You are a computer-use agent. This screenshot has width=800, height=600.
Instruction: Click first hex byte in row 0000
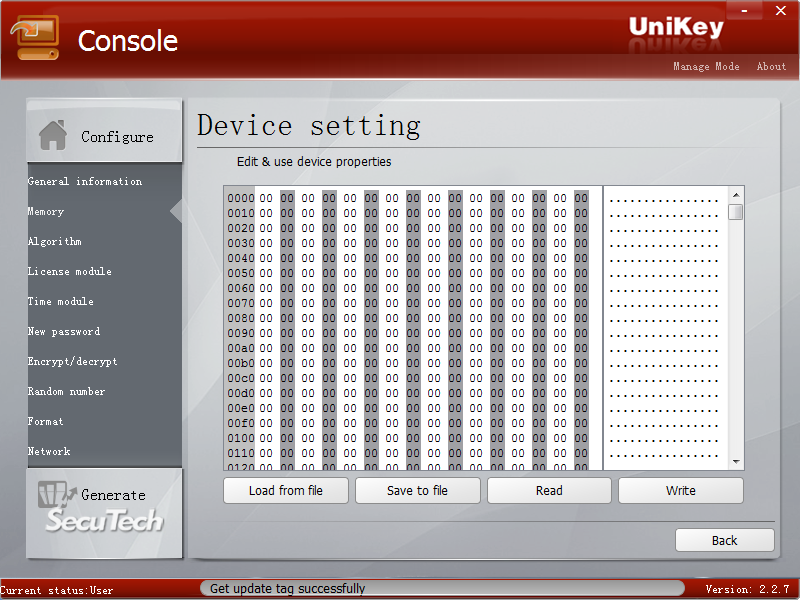coord(266,198)
